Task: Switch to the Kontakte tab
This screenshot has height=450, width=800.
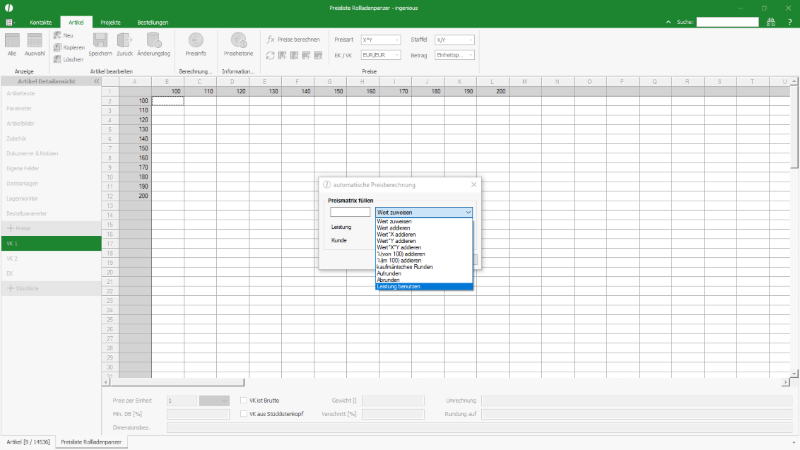Action: (41, 22)
